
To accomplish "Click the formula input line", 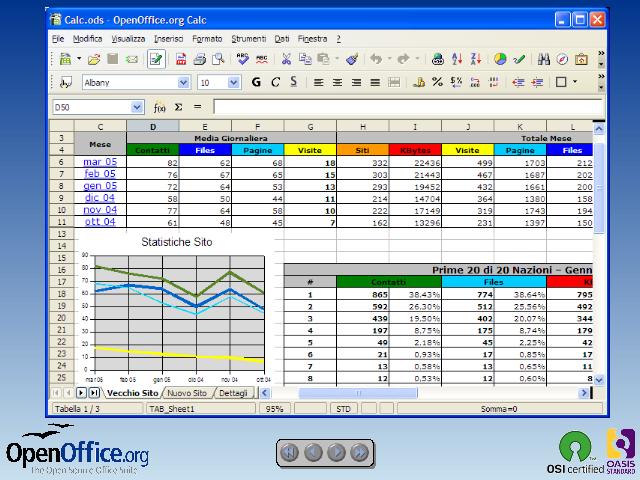I will coord(400,107).
